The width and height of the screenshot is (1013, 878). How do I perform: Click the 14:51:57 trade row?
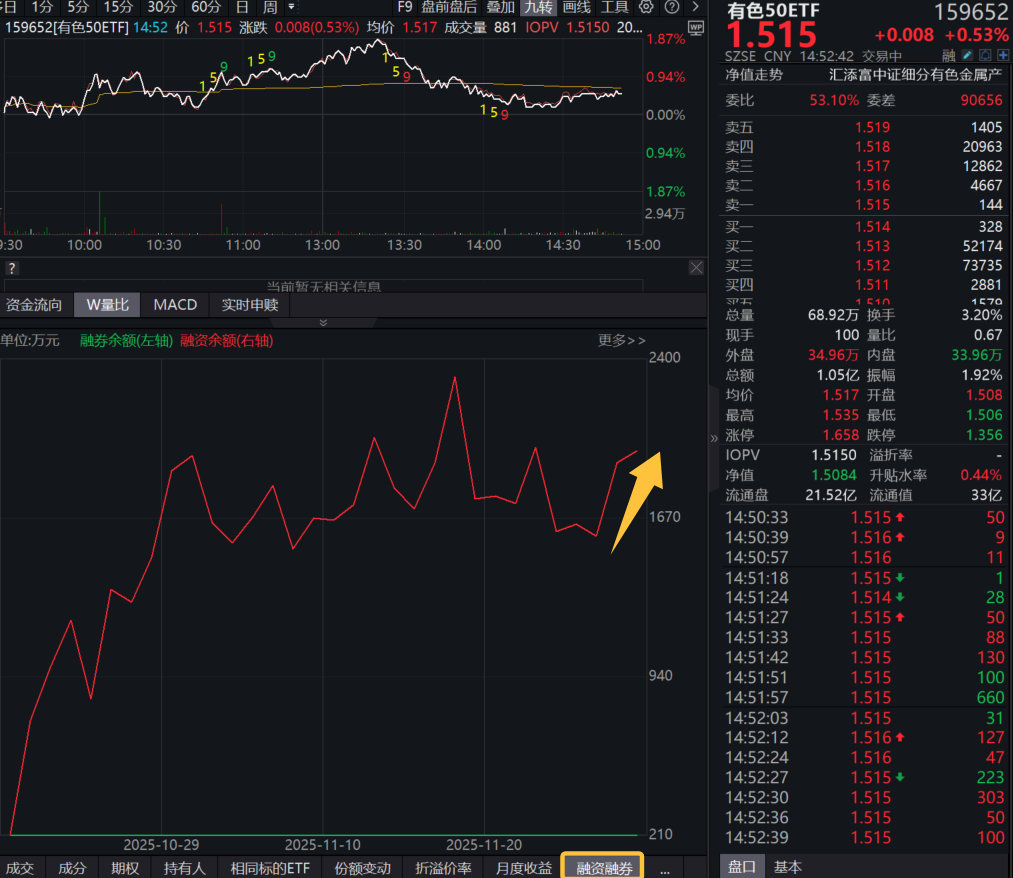coord(864,698)
